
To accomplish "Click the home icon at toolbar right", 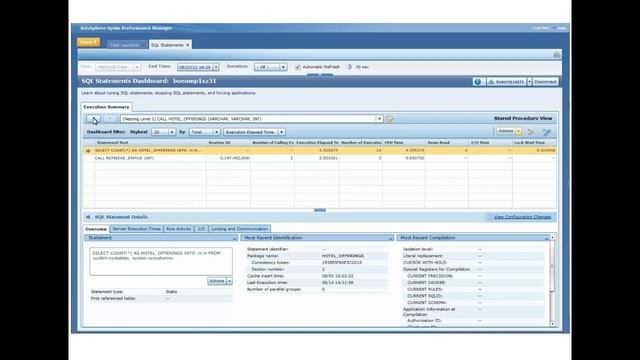I will pos(556,55).
